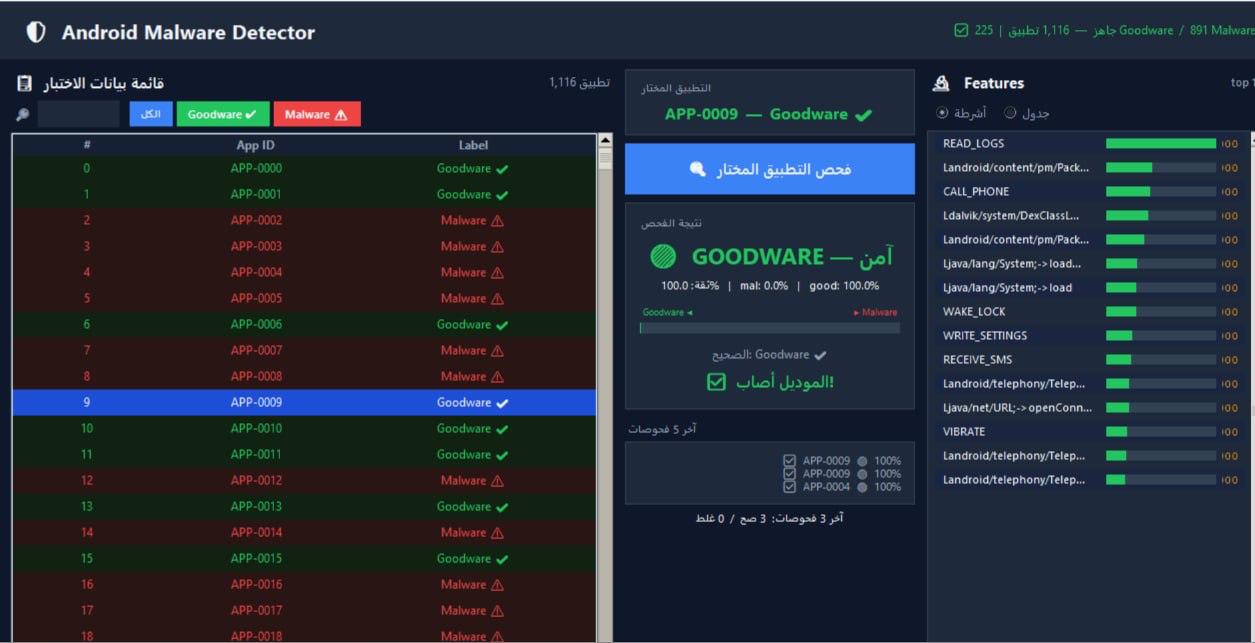Image resolution: width=1255 pixels, height=643 pixels.
Task: Select the APP-0017 row
Action: [304, 611]
